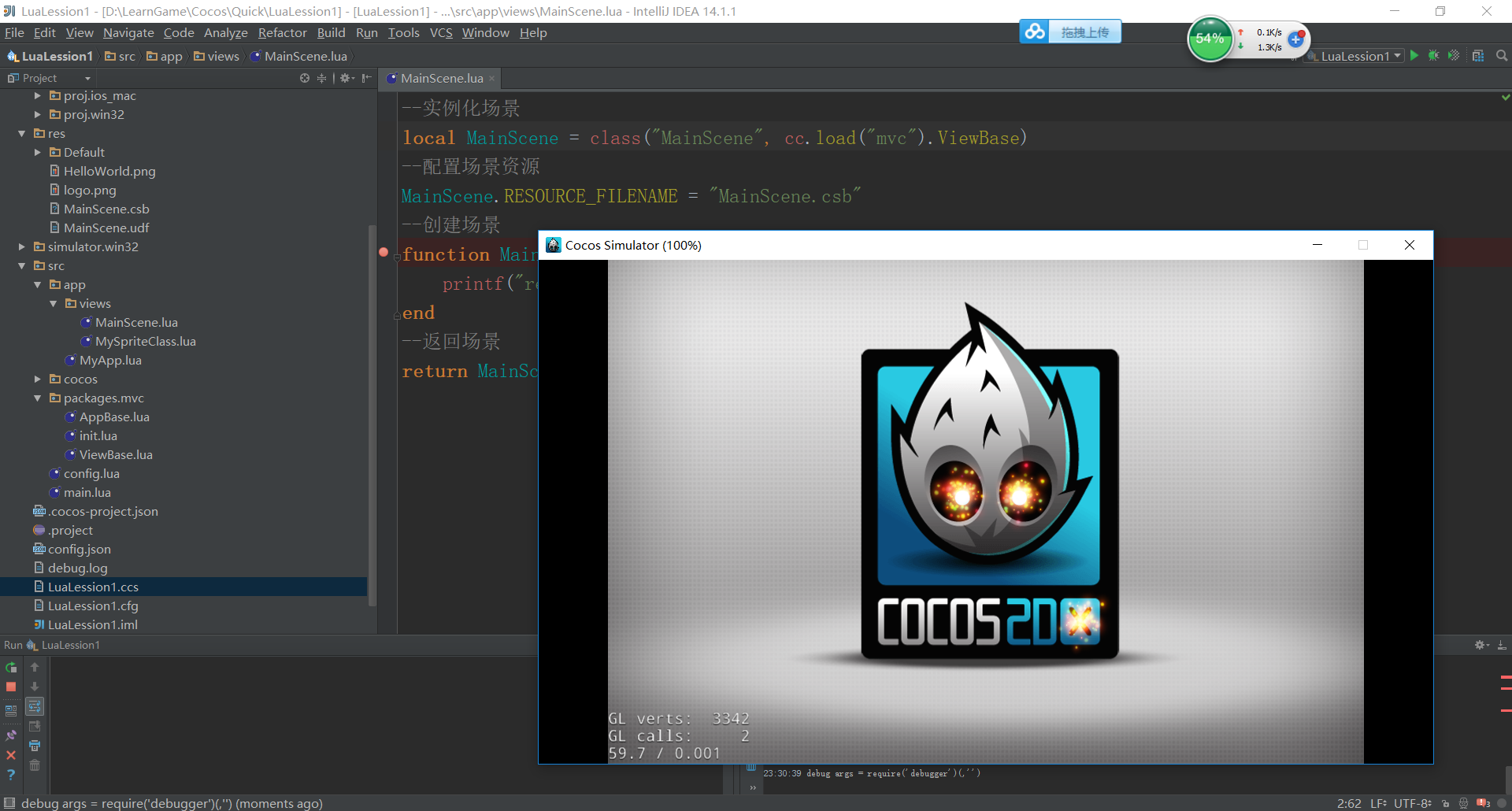The width and height of the screenshot is (1512, 811).
Task: Expand the Default folder
Action: click(38, 153)
